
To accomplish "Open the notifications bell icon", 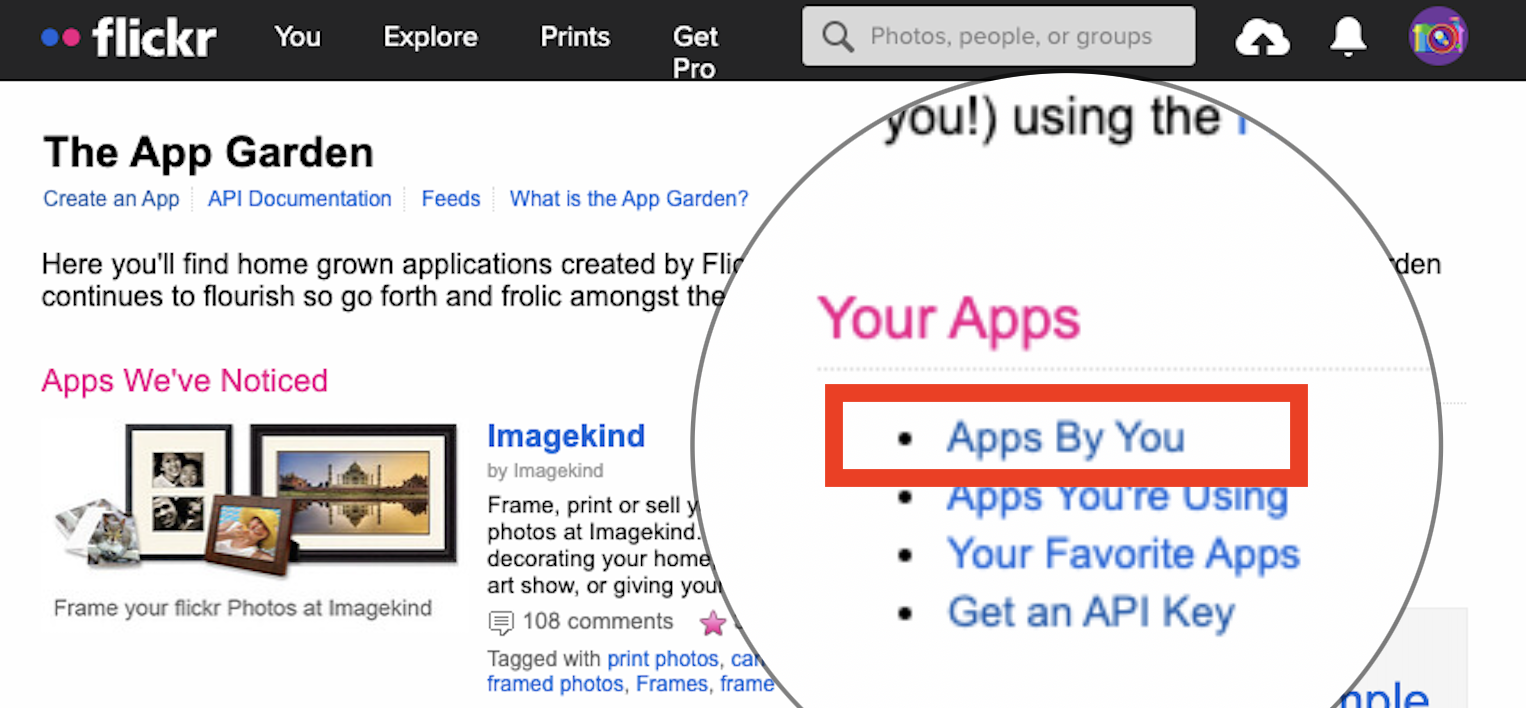I will pyautogui.click(x=1347, y=37).
